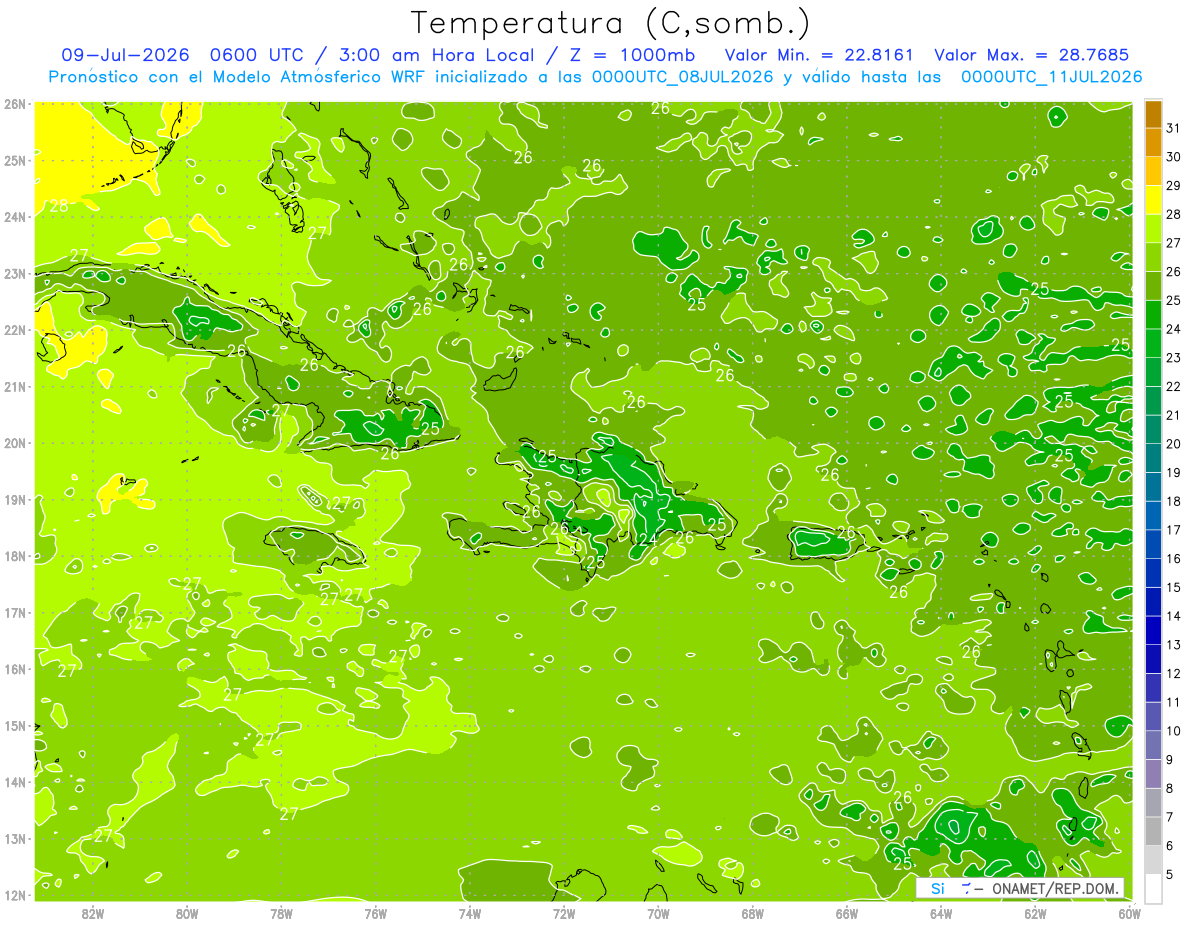1200x927 pixels.
Task: Pick the dark blue swatch between 13 and 14
Action: click(1153, 630)
